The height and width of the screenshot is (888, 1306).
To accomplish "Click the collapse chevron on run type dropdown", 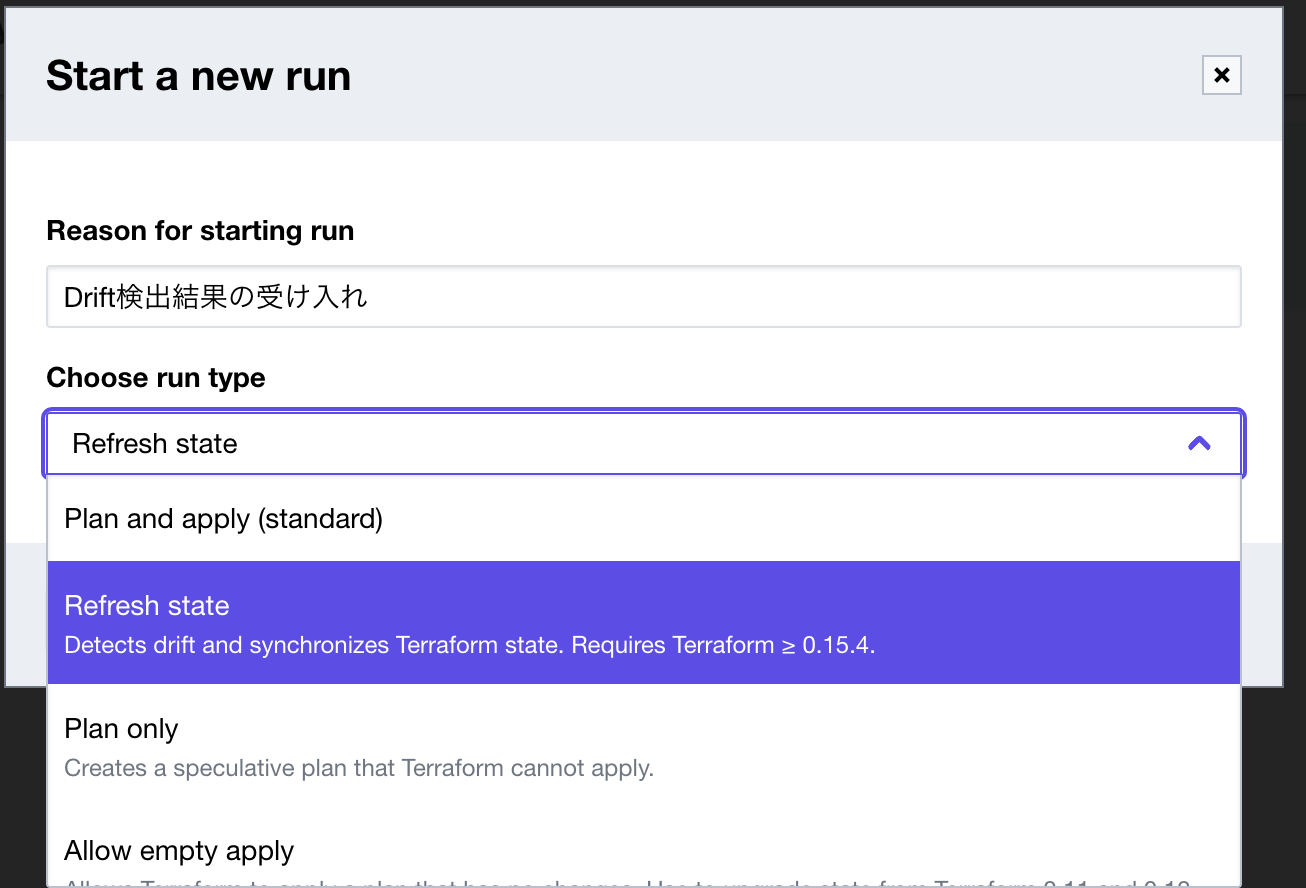I will click(1198, 443).
